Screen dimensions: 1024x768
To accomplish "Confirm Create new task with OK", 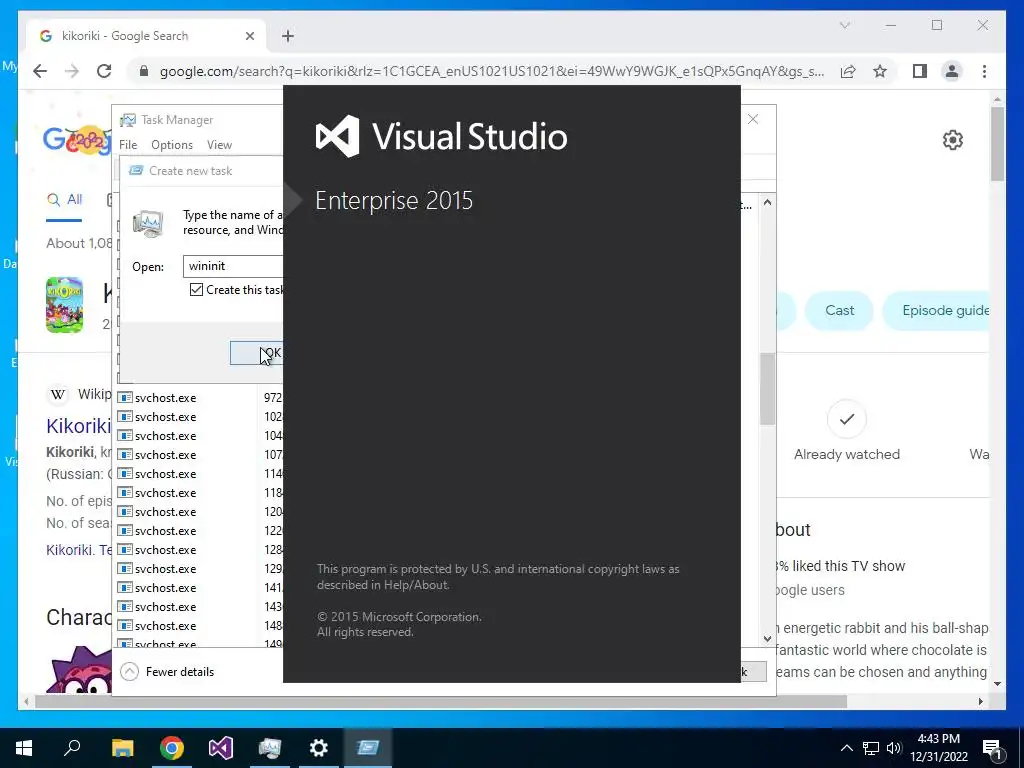I will [256, 353].
